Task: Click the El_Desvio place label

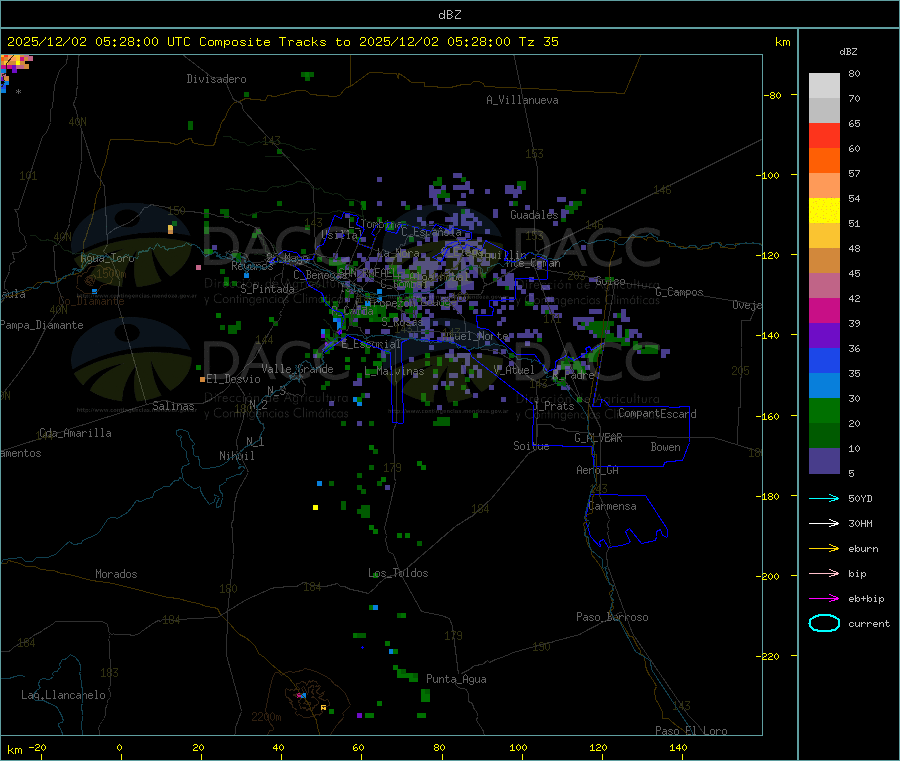Action: click(x=234, y=379)
